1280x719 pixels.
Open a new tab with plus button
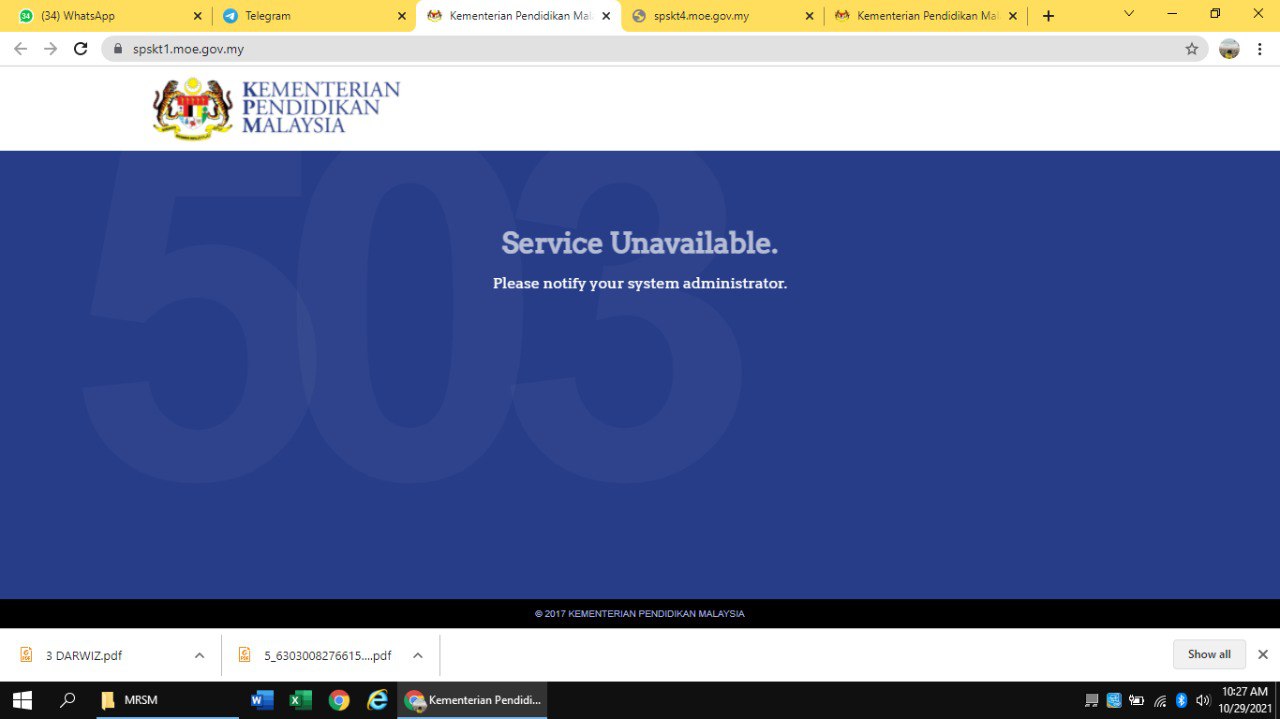[x=1048, y=16]
